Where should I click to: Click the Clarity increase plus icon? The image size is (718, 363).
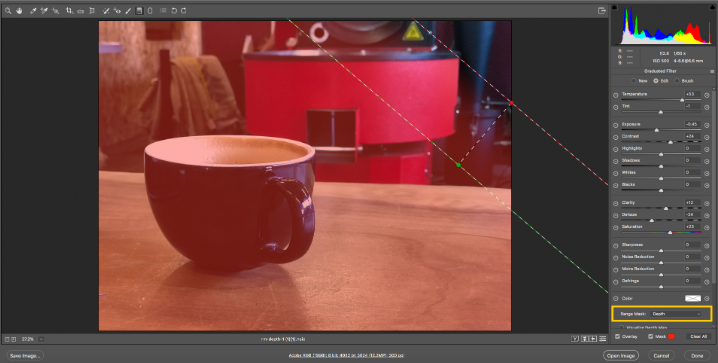[707, 204]
